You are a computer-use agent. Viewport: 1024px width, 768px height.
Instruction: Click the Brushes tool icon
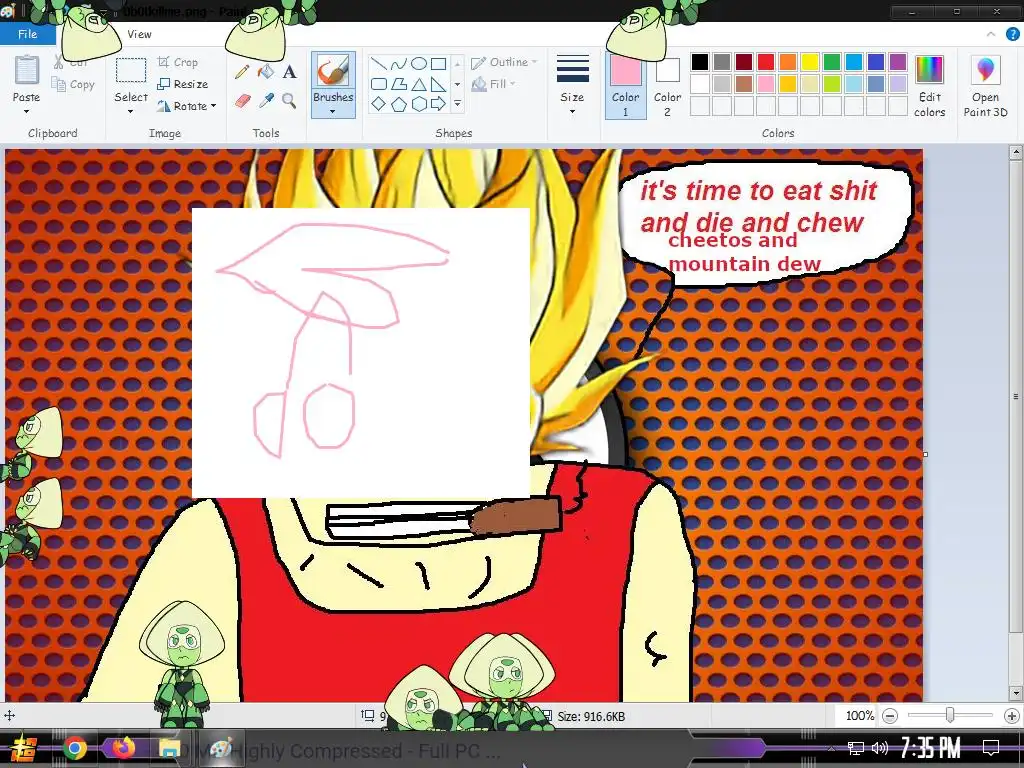tap(333, 71)
